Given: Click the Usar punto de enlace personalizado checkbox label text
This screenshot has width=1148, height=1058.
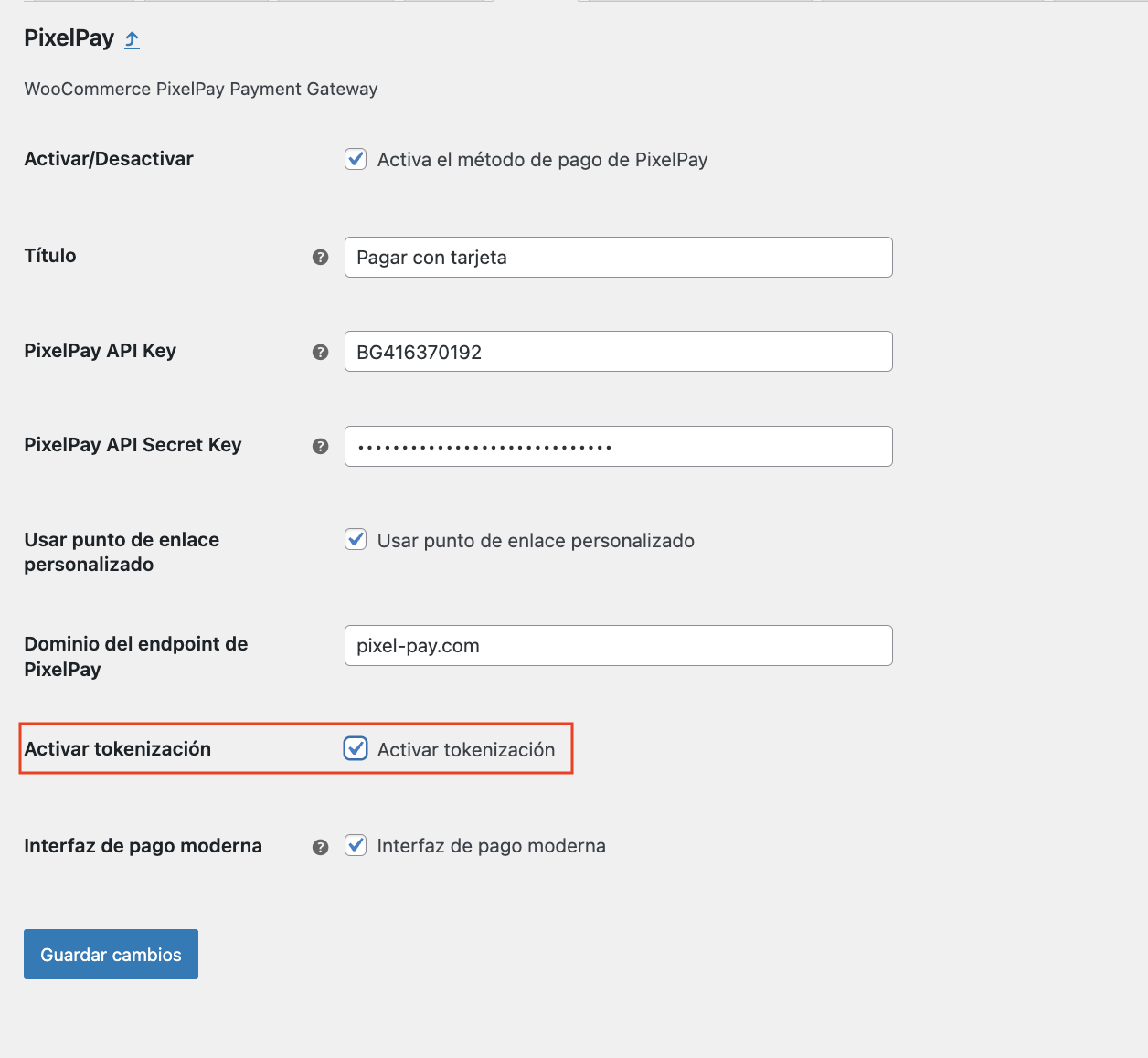Looking at the screenshot, I should click(x=536, y=541).
